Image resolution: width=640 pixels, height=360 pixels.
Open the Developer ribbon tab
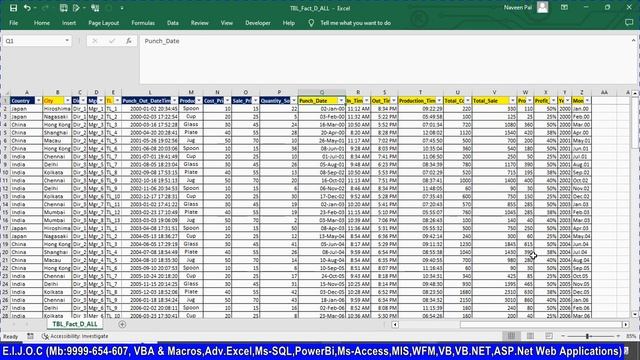pyautogui.click(x=258, y=23)
